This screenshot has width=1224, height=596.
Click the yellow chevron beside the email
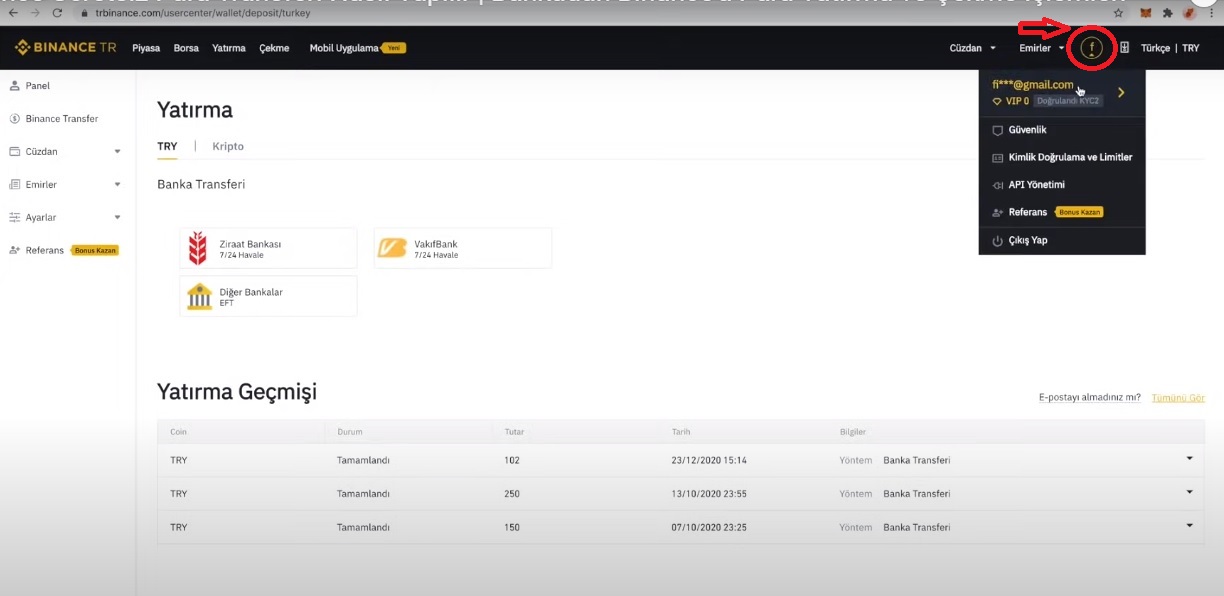click(1121, 93)
